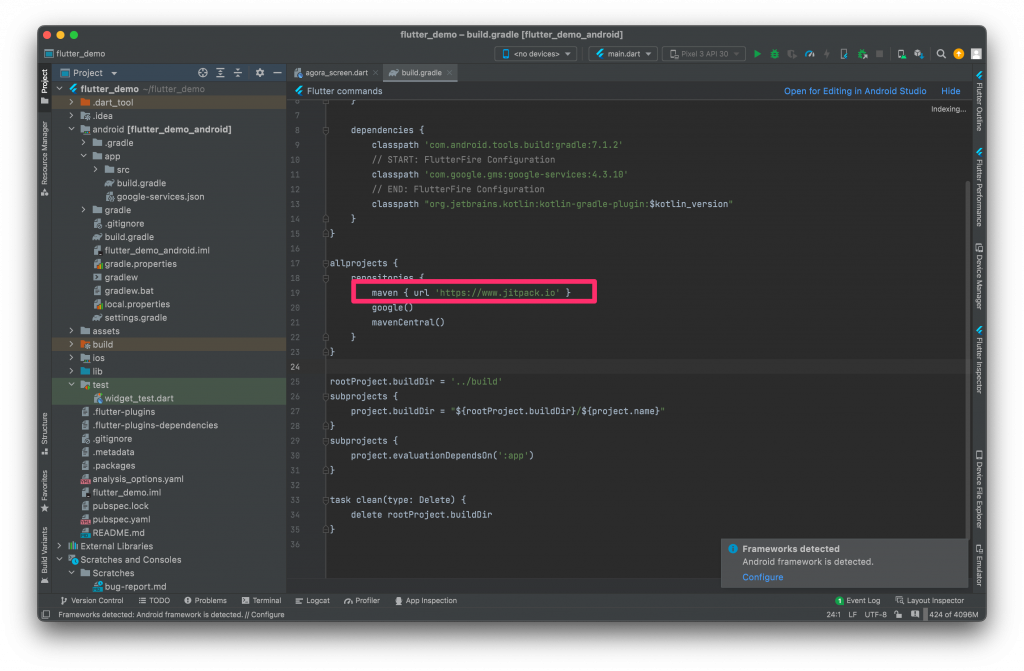The image size is (1024, 671).
Task: Toggle read-only lock icon in status bar
Action: coord(899,615)
